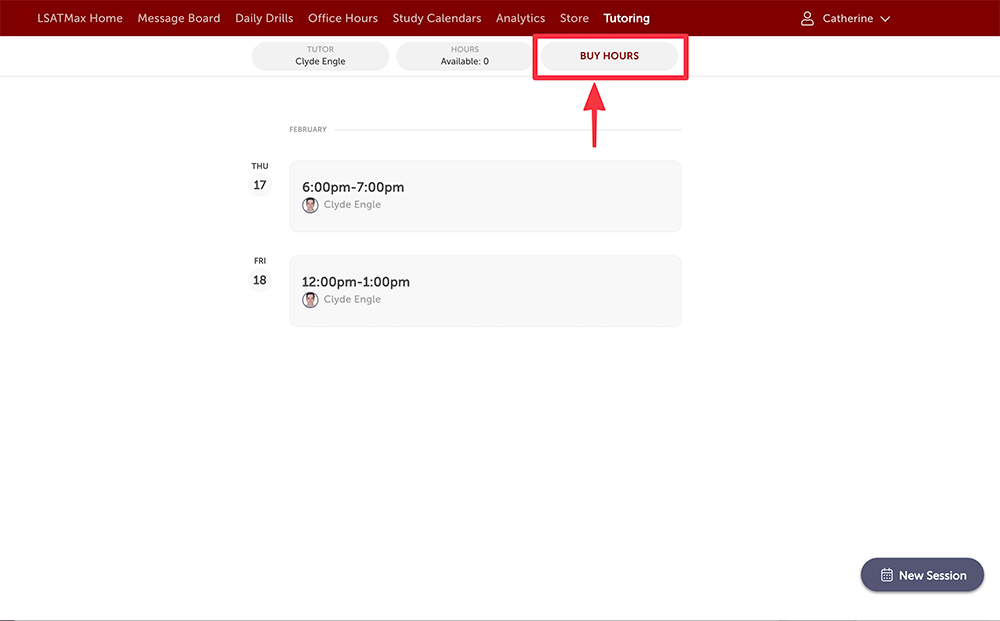Open the 12:00pm-1:00pm session card
The image size is (1000, 621).
click(x=485, y=291)
